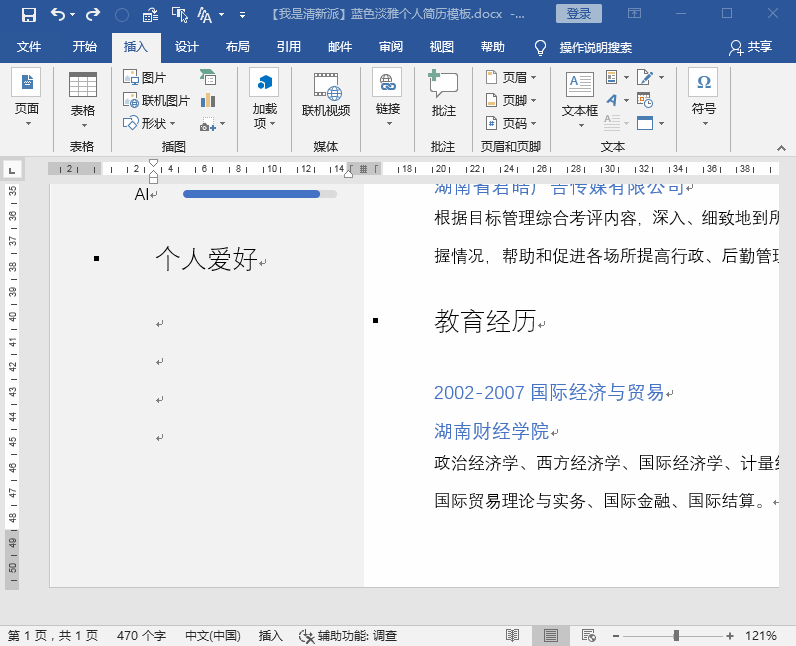Open the 视图 tab
Image resolution: width=796 pixels, height=646 pixels.
pyautogui.click(x=441, y=47)
